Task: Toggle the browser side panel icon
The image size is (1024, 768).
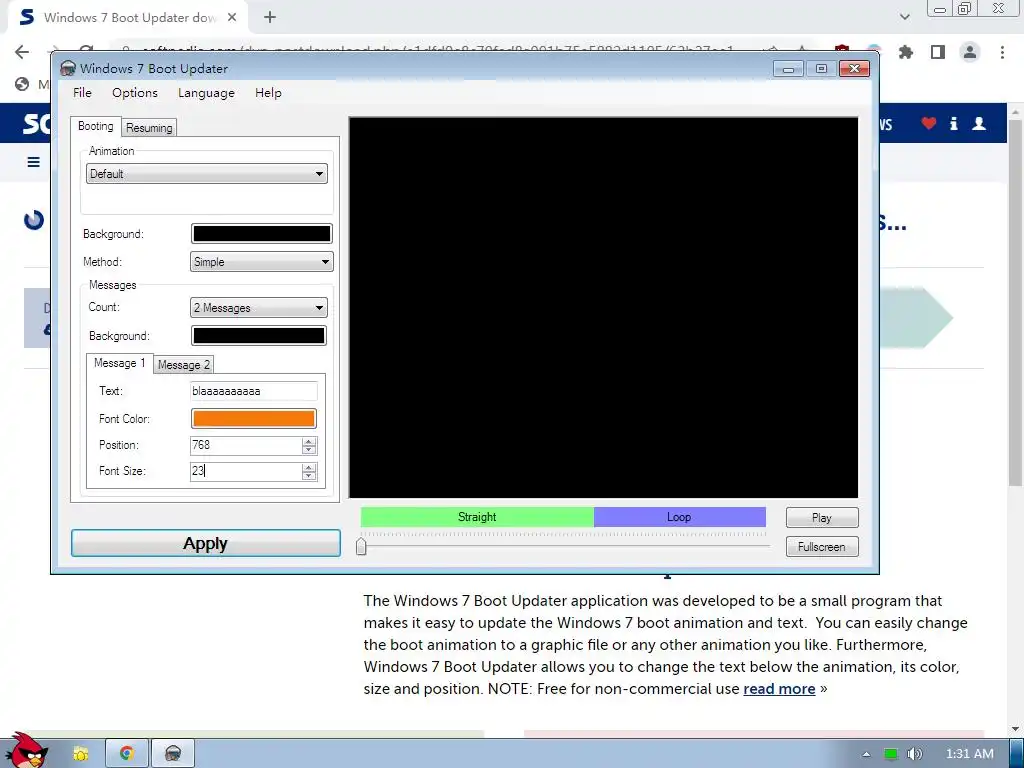Action: coord(938,52)
